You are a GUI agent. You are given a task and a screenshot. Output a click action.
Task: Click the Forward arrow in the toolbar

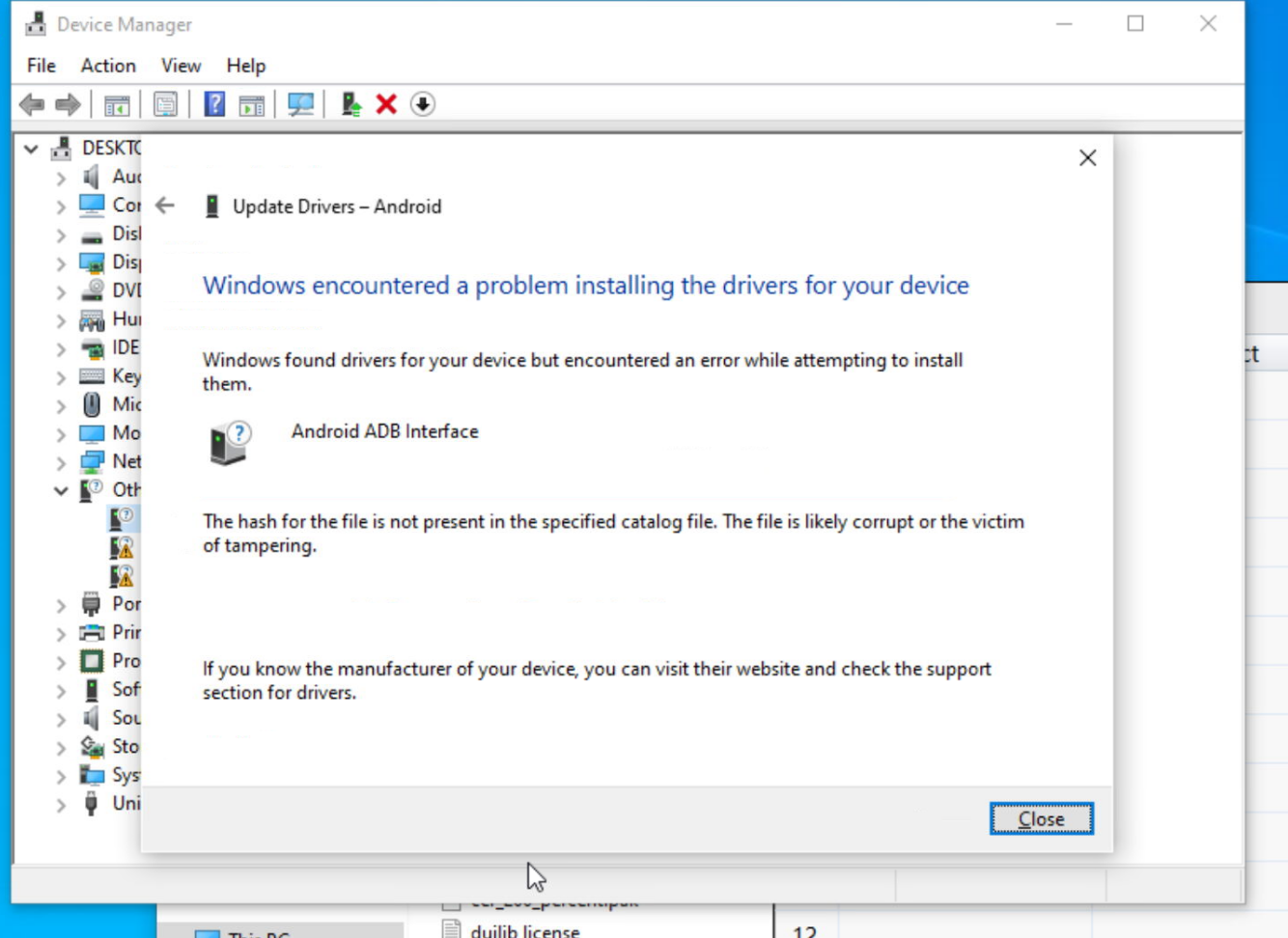click(68, 104)
